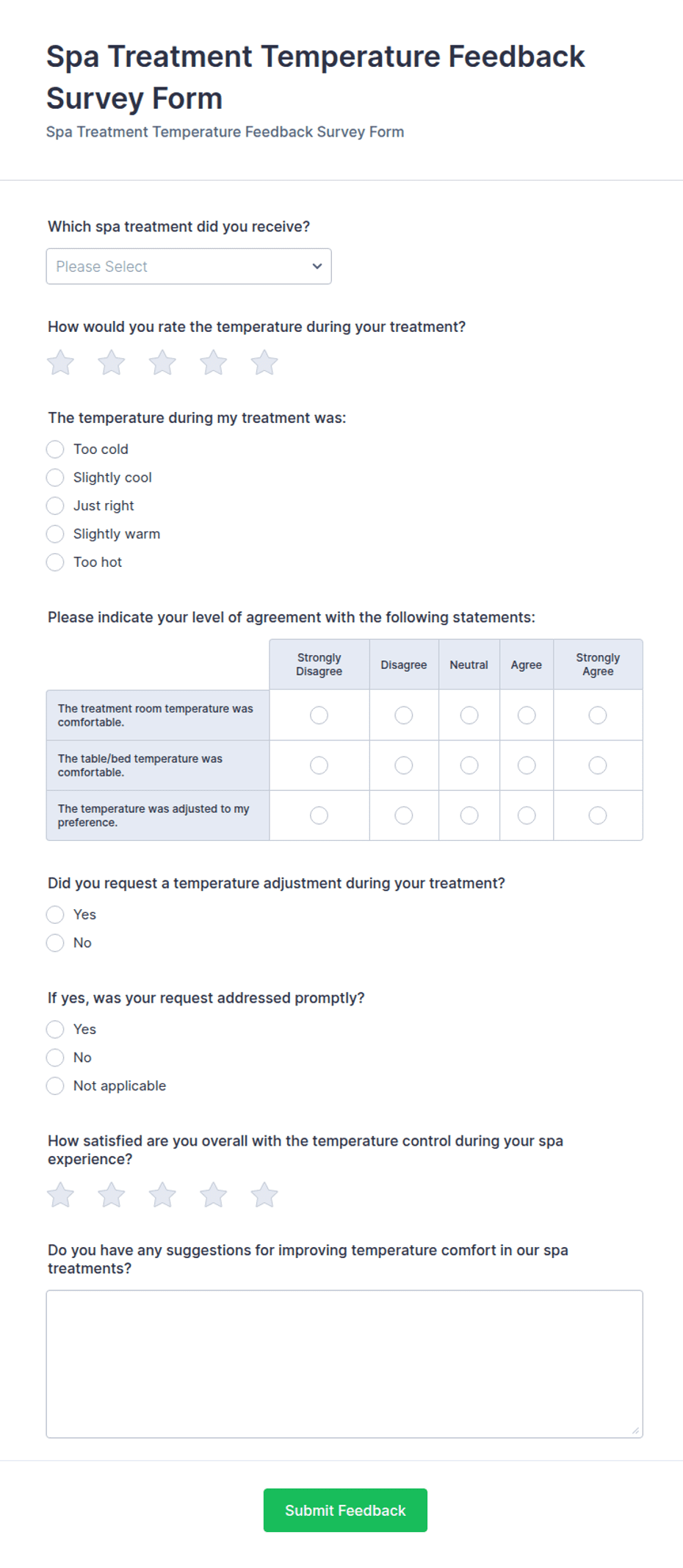Select Yes for temperature adjustment request
This screenshot has width=683, height=1568.
[x=55, y=915]
